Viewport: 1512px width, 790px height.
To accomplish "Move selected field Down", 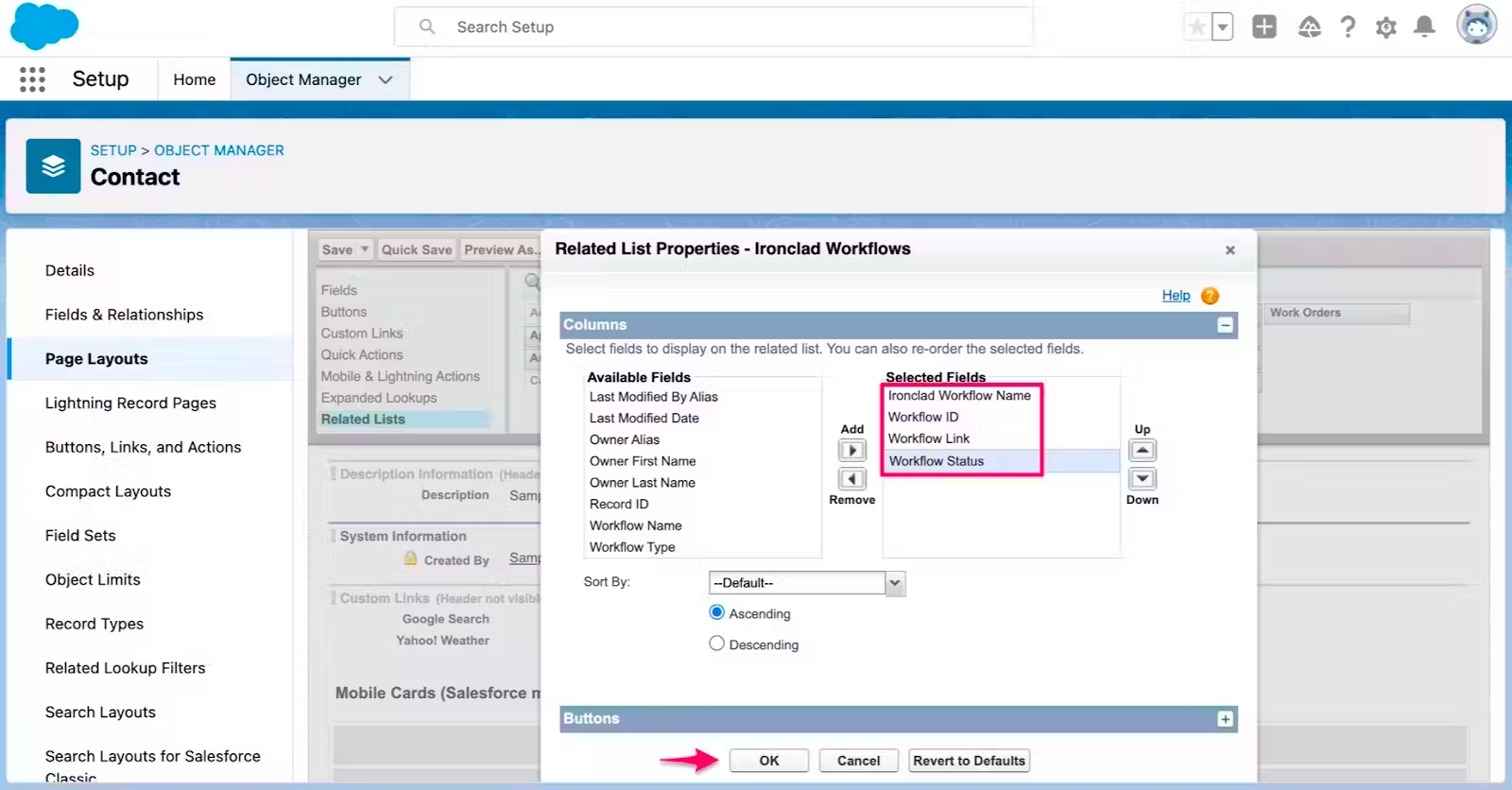I will click(x=1143, y=479).
